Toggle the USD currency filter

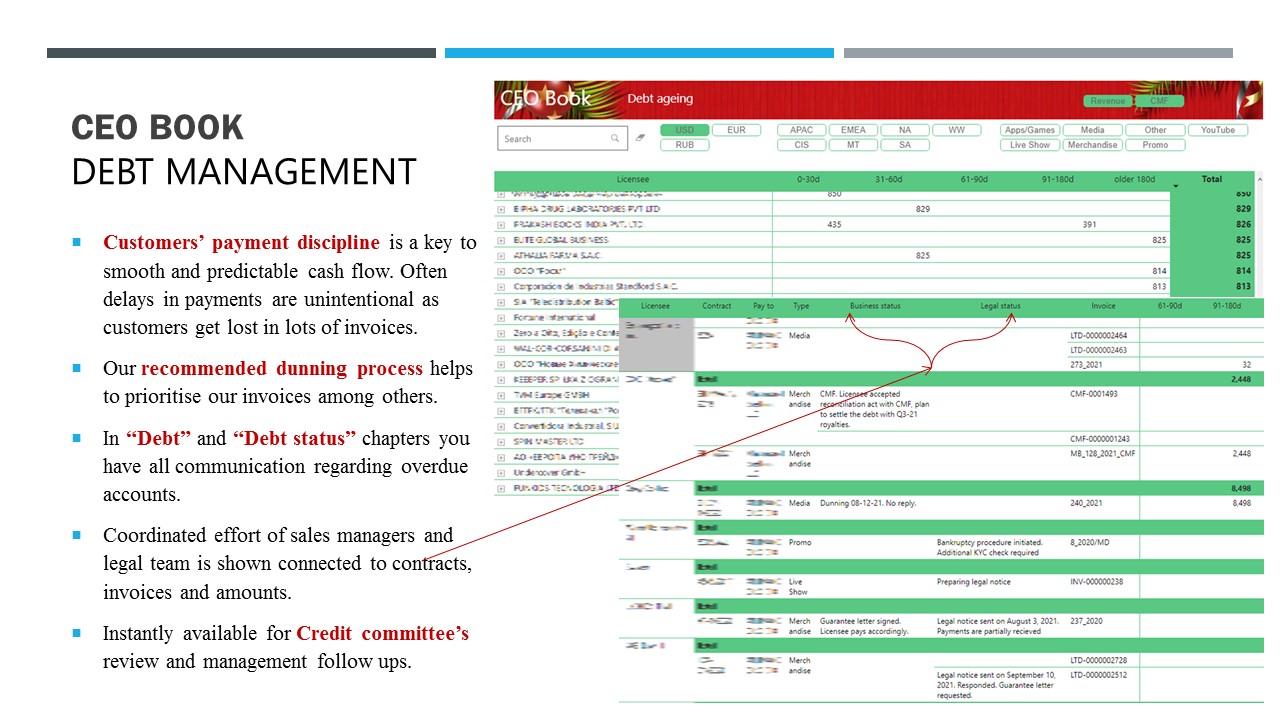point(684,130)
